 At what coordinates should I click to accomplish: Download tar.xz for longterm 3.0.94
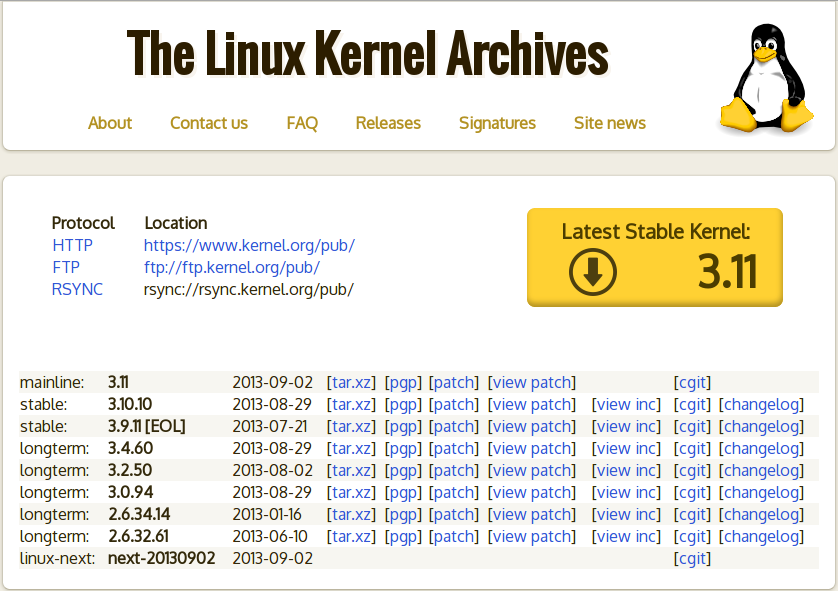click(351, 492)
